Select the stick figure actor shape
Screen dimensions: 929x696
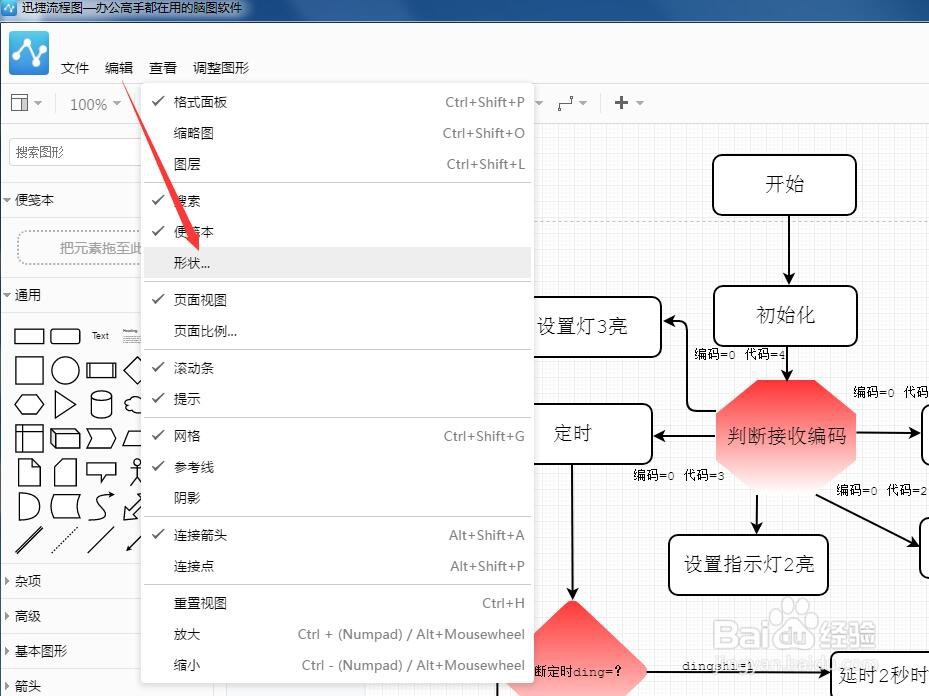click(x=138, y=470)
